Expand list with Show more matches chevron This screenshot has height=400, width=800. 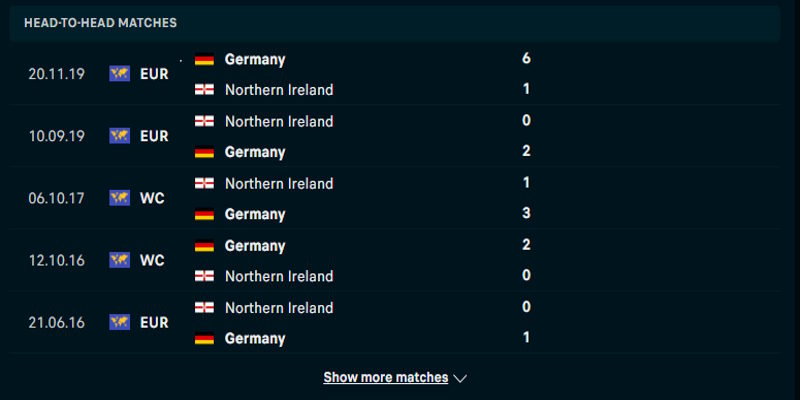460,378
